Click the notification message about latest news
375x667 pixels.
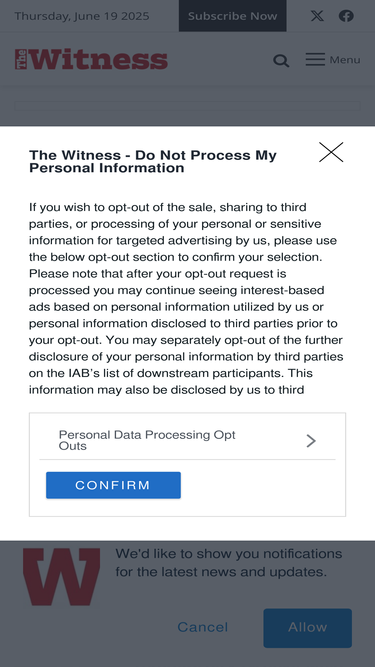tap(229, 562)
